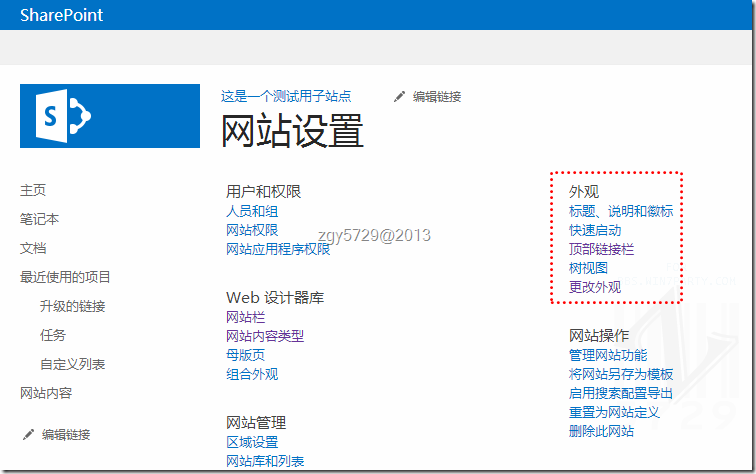
Task: Click the SharePoint site logo image
Action: [110, 116]
